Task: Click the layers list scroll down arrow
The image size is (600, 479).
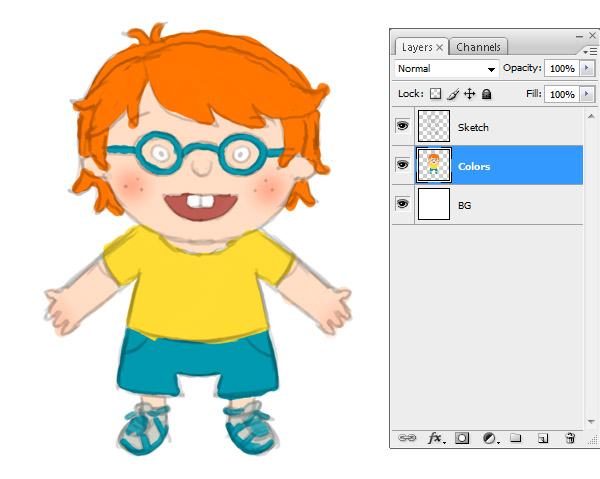Action: 591,422
